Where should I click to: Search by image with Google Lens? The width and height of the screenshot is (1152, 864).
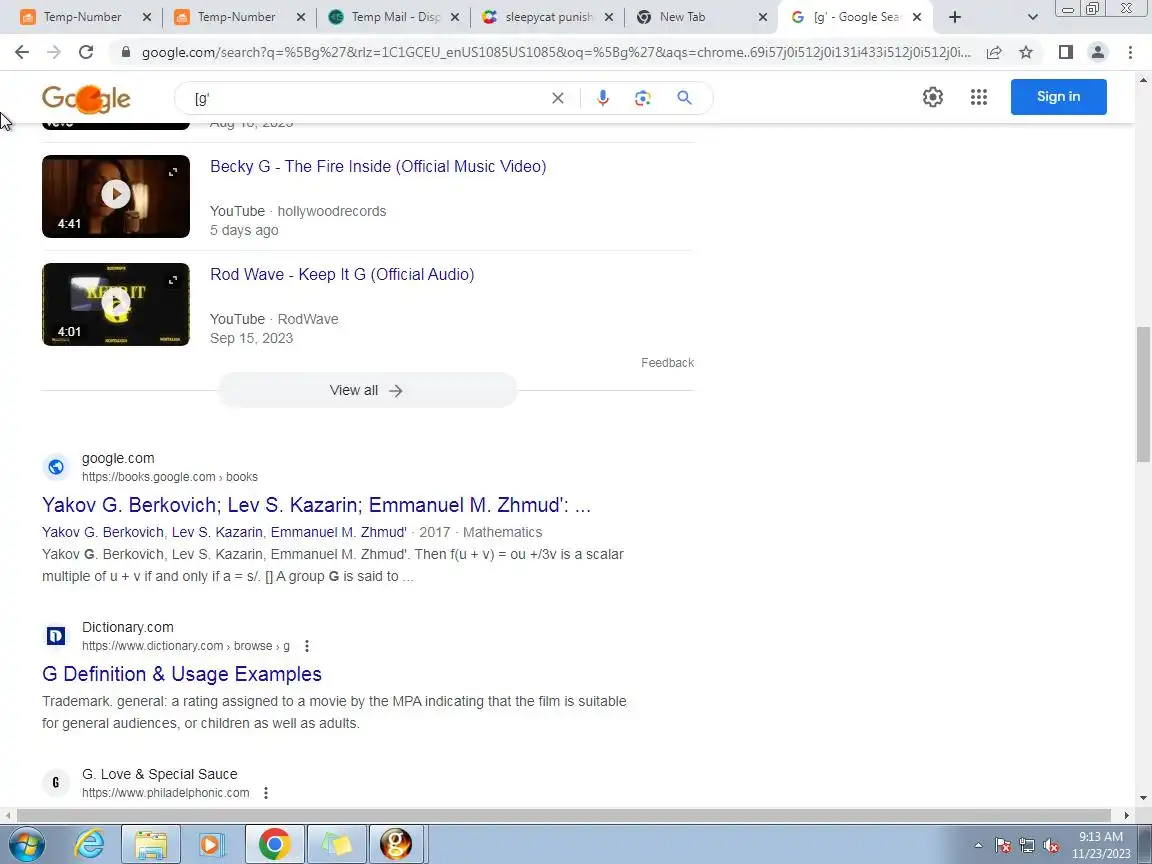pos(643,98)
